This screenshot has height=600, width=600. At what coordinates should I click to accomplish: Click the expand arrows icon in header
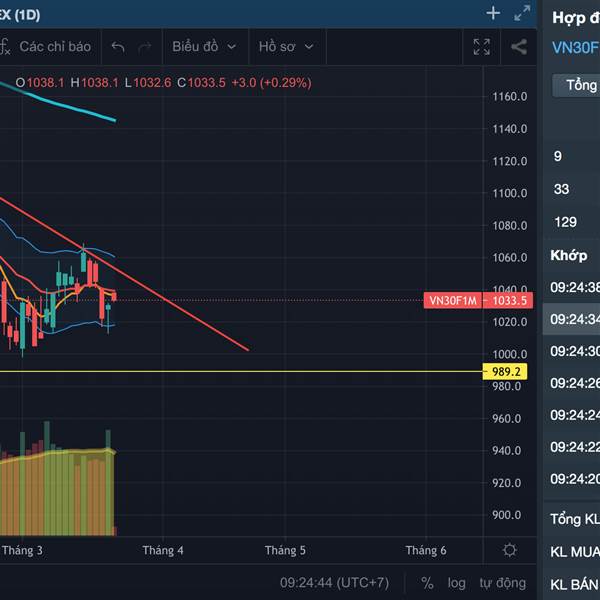coord(522,13)
